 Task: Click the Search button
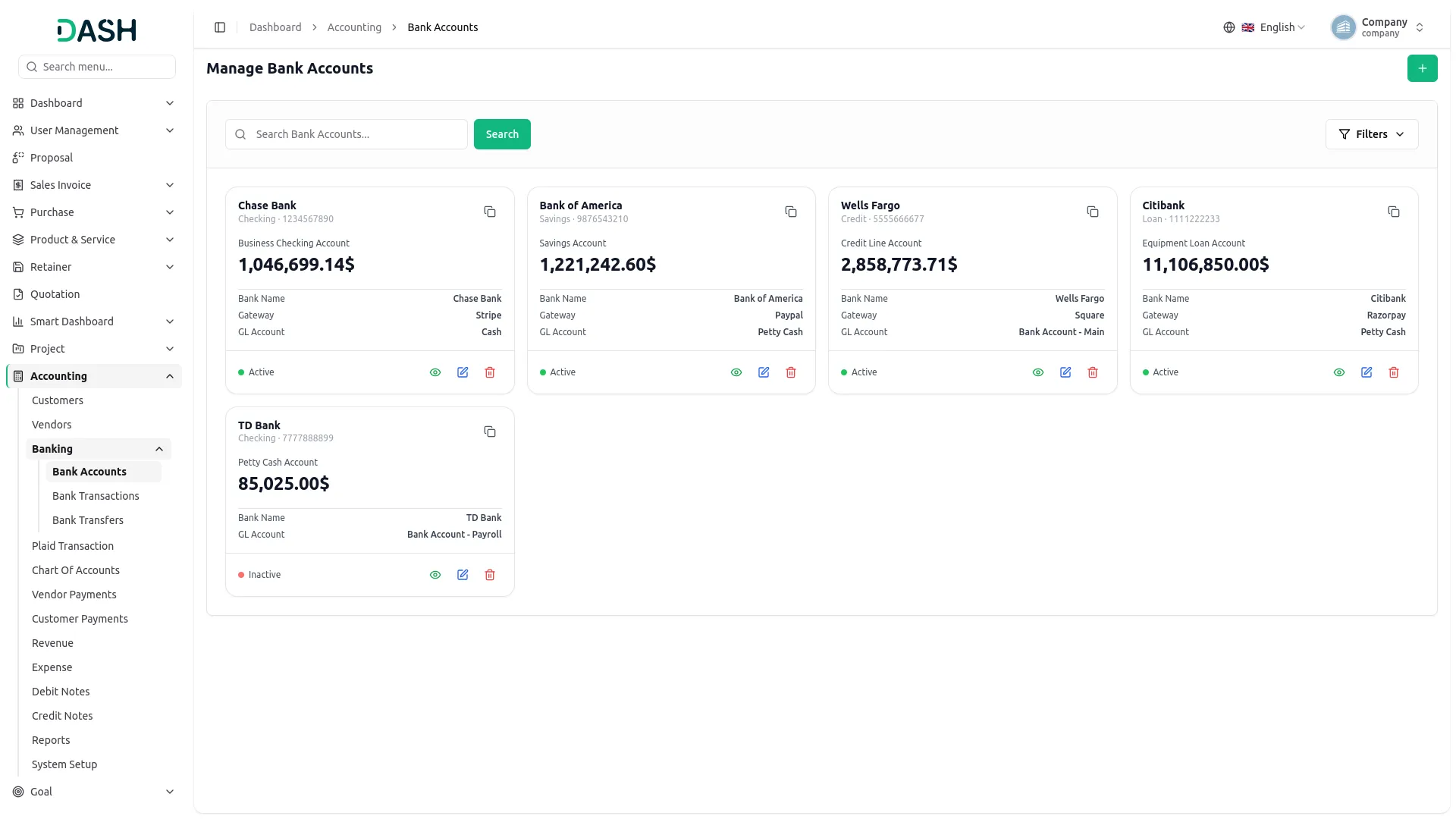coord(502,134)
